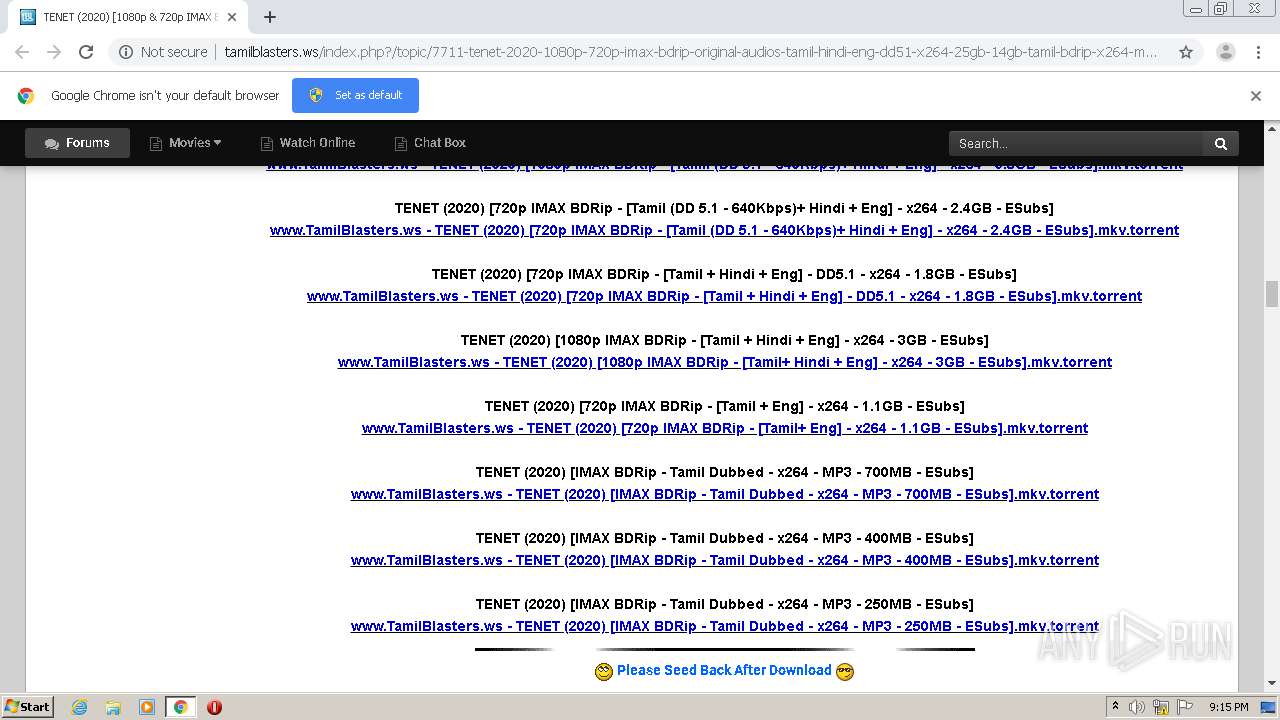This screenshot has width=1280, height=720.
Task: Dismiss the default browser notification bar
Action: 1256,96
